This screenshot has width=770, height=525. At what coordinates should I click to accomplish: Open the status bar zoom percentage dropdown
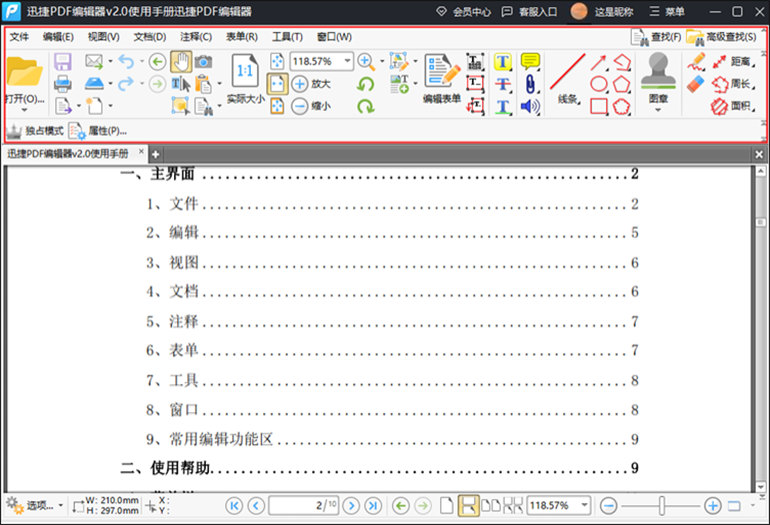point(584,505)
